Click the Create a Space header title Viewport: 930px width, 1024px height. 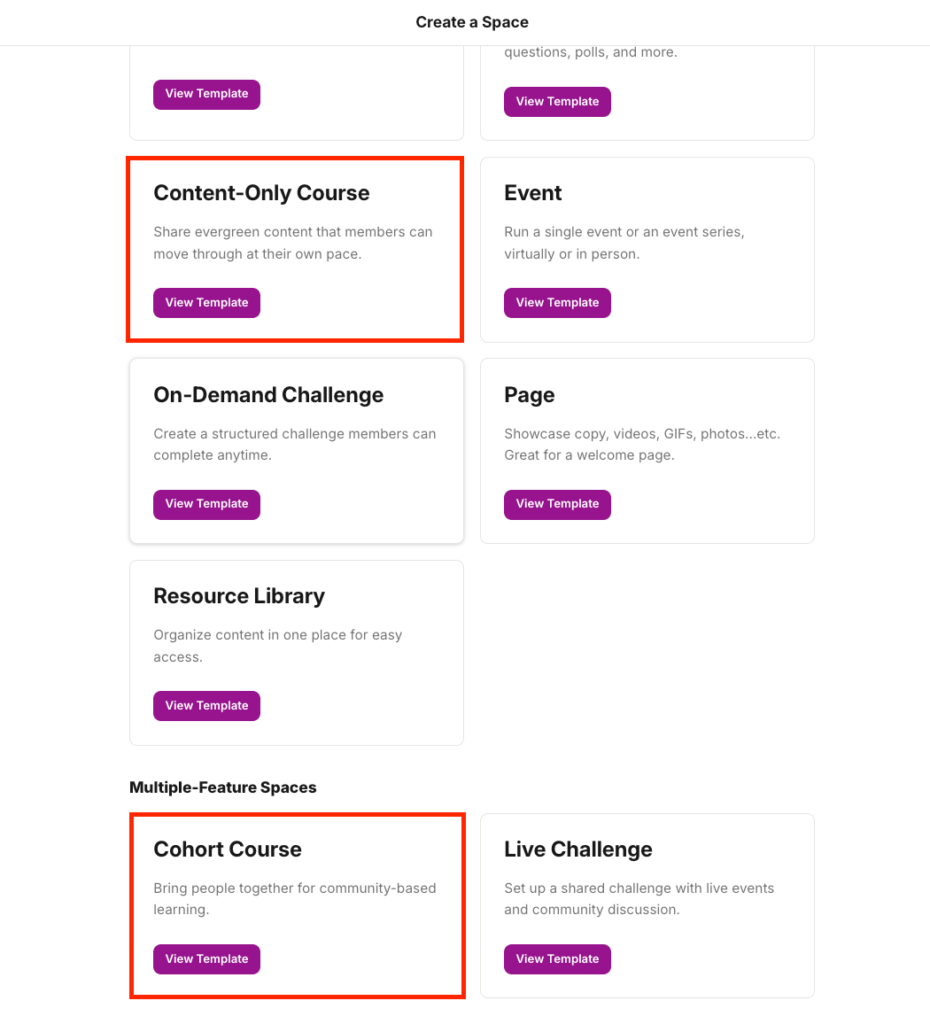point(472,22)
